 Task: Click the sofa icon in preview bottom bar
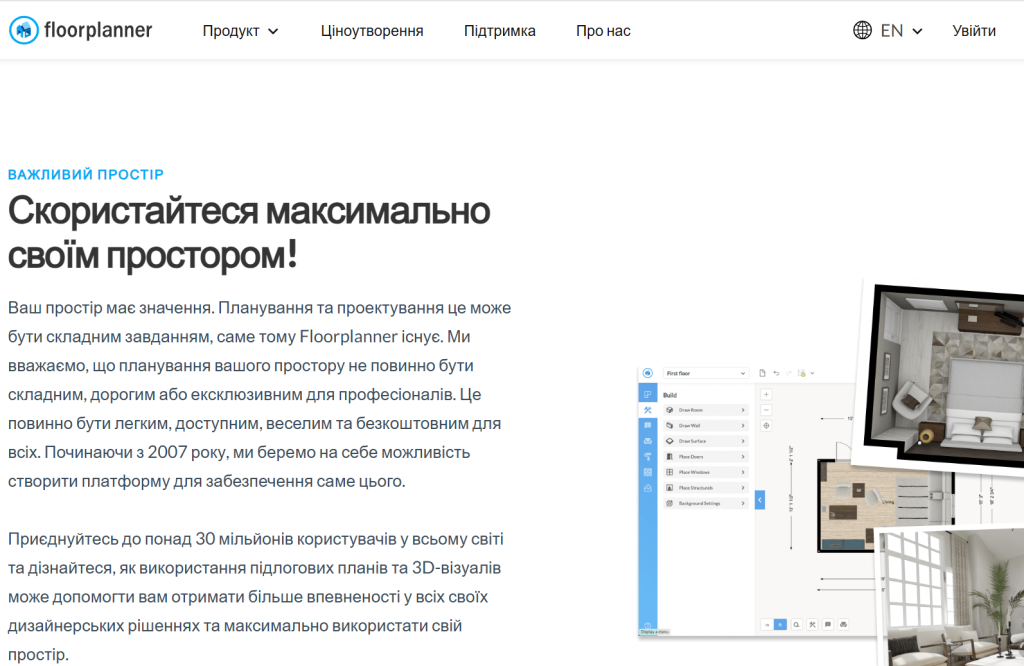[843, 625]
